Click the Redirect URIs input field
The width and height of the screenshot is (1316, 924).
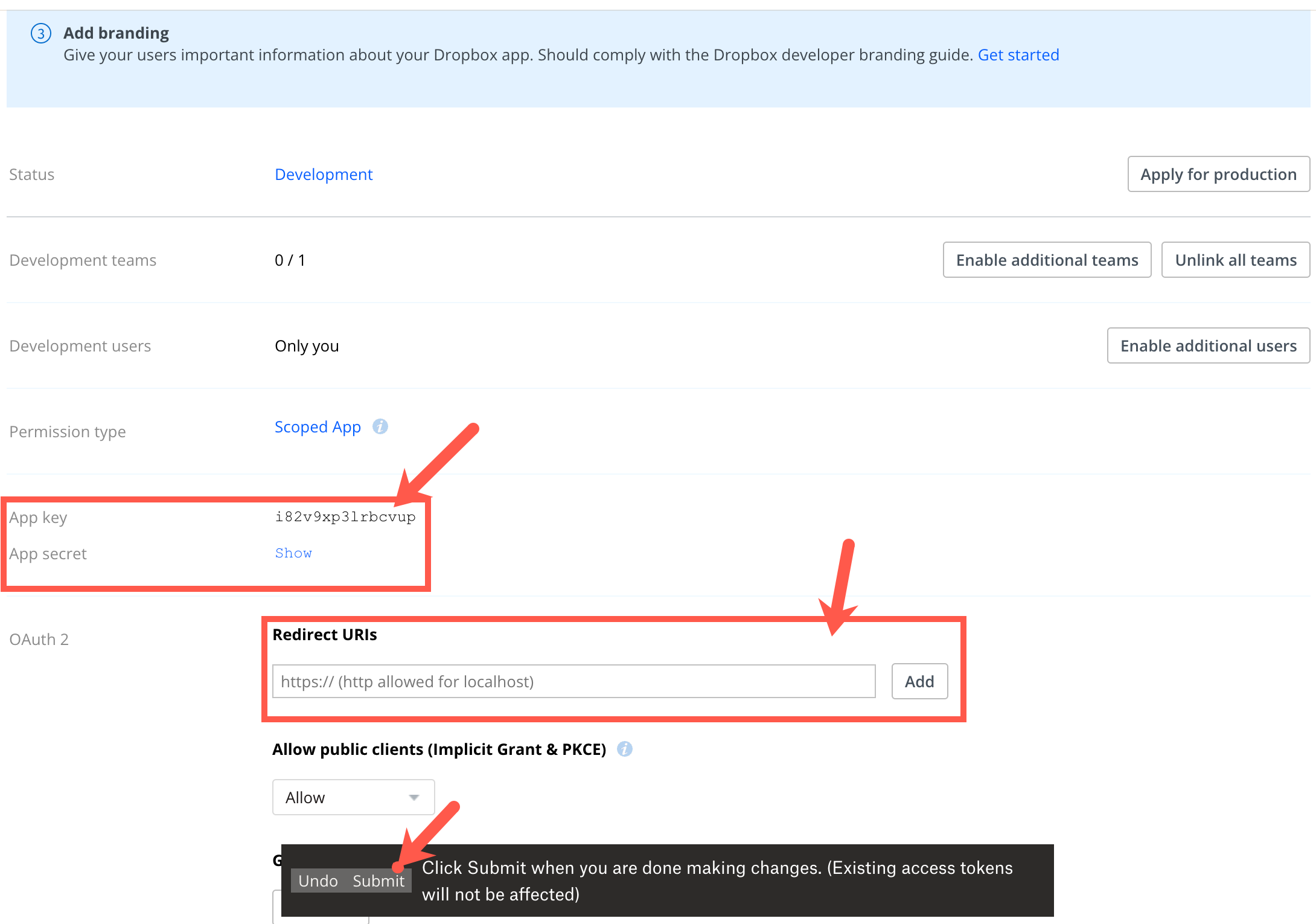[x=573, y=682]
